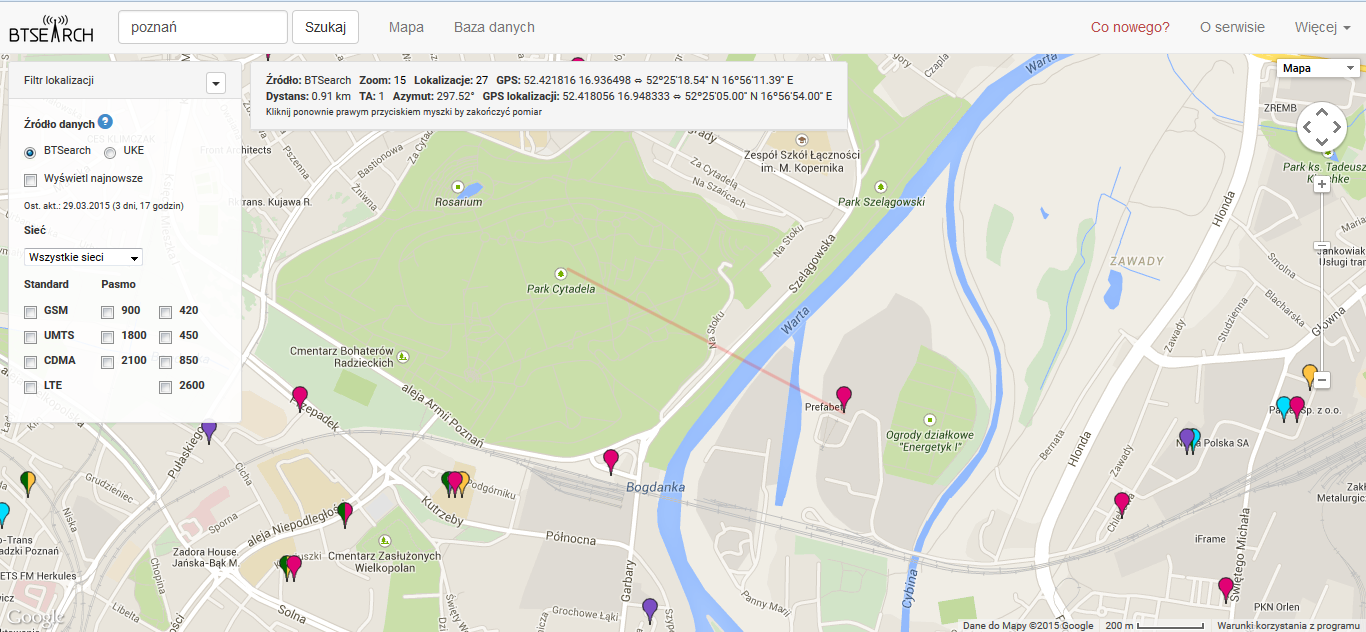Click green-yellow pin near Grudzieniec street
The height and width of the screenshot is (632, 1366).
tap(29, 483)
